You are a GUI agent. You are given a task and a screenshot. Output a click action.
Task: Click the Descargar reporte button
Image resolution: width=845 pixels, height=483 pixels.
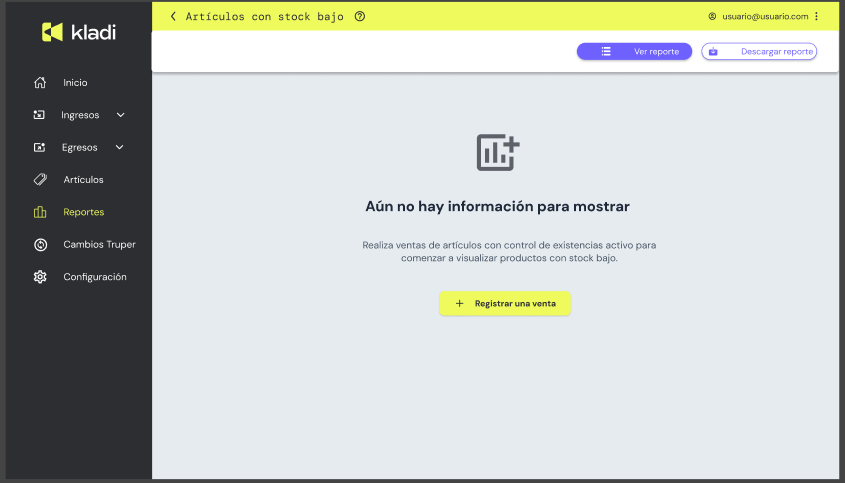point(759,51)
